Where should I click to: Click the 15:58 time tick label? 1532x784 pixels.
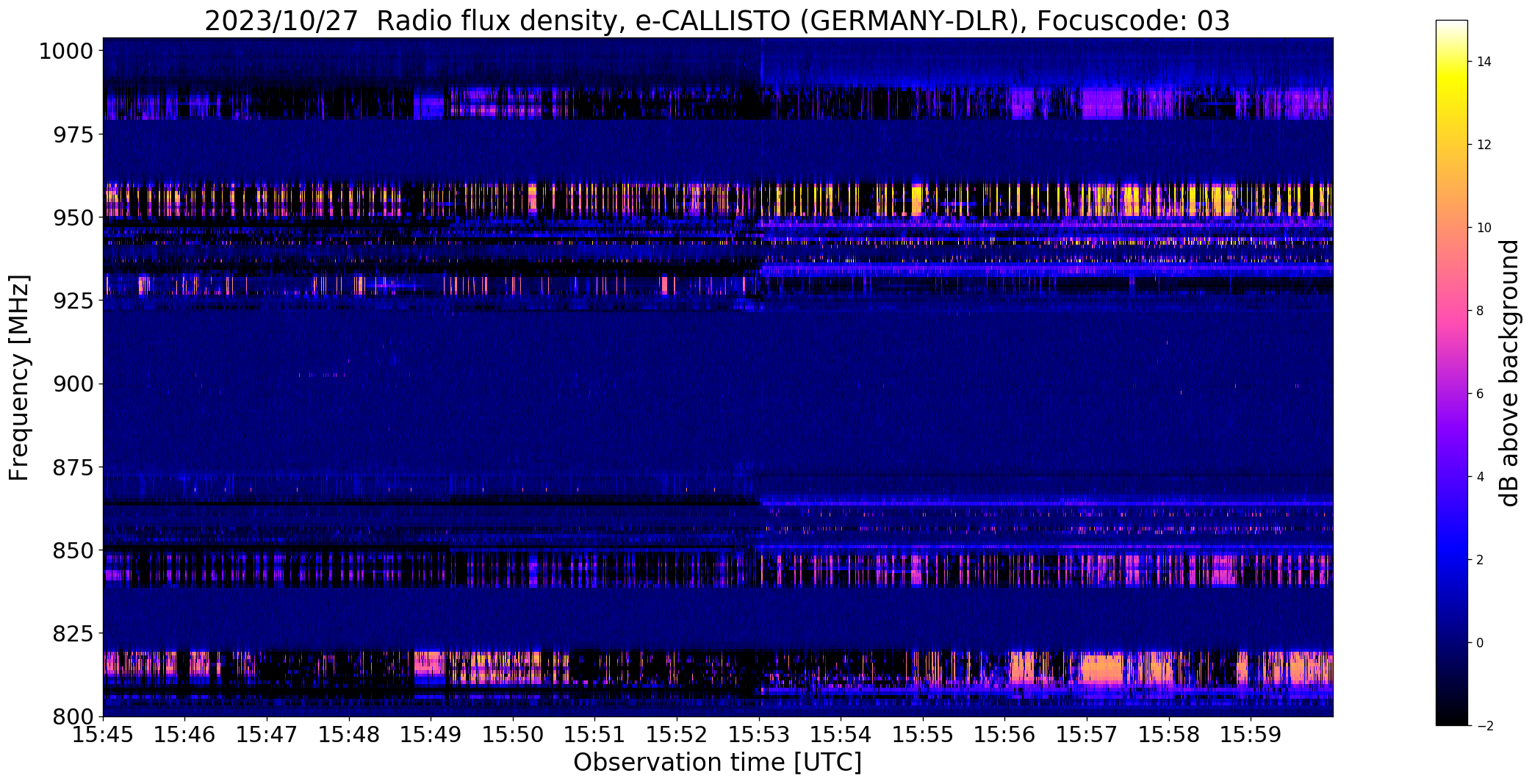(x=1169, y=734)
